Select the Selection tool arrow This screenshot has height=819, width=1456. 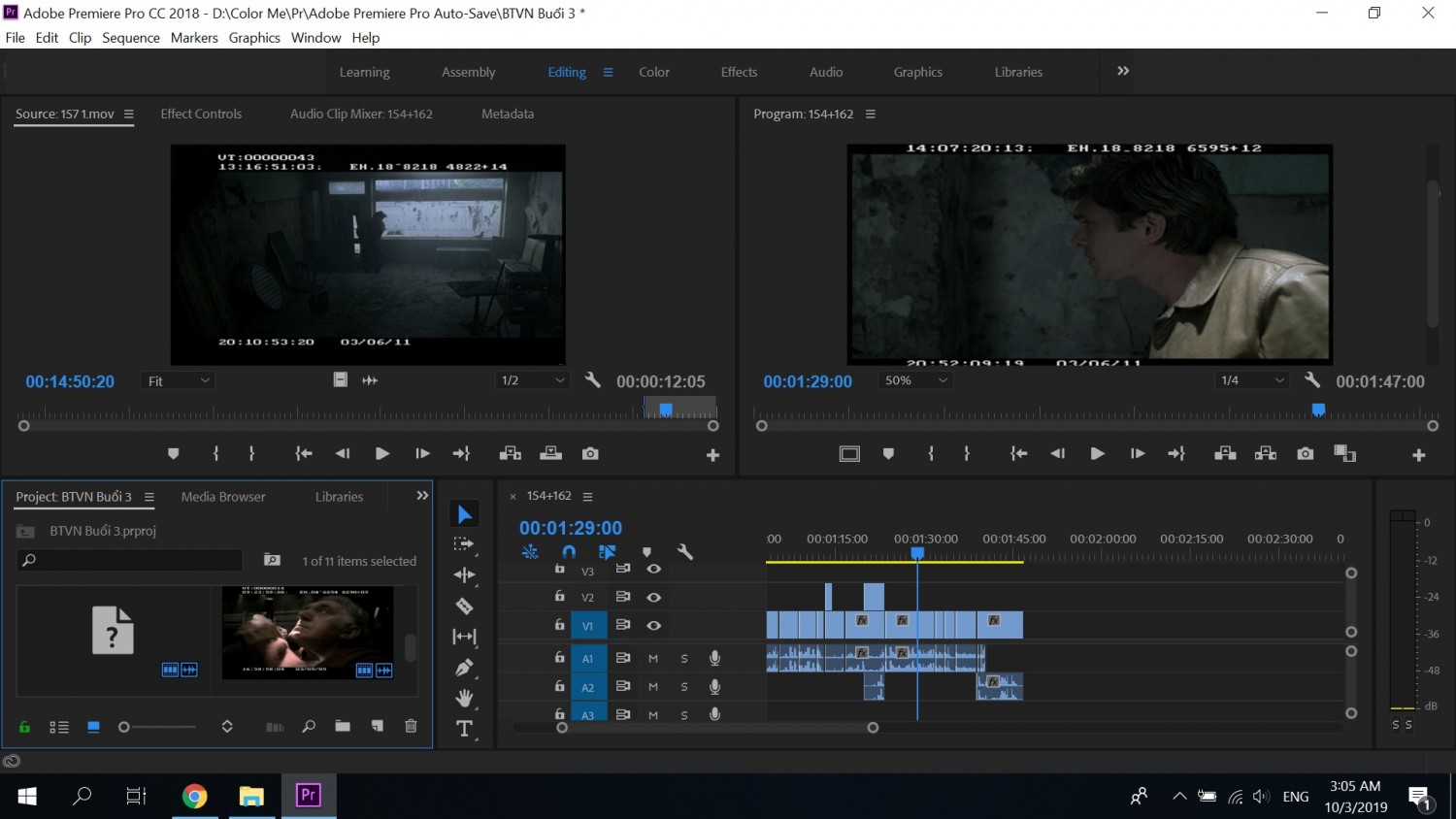465,514
